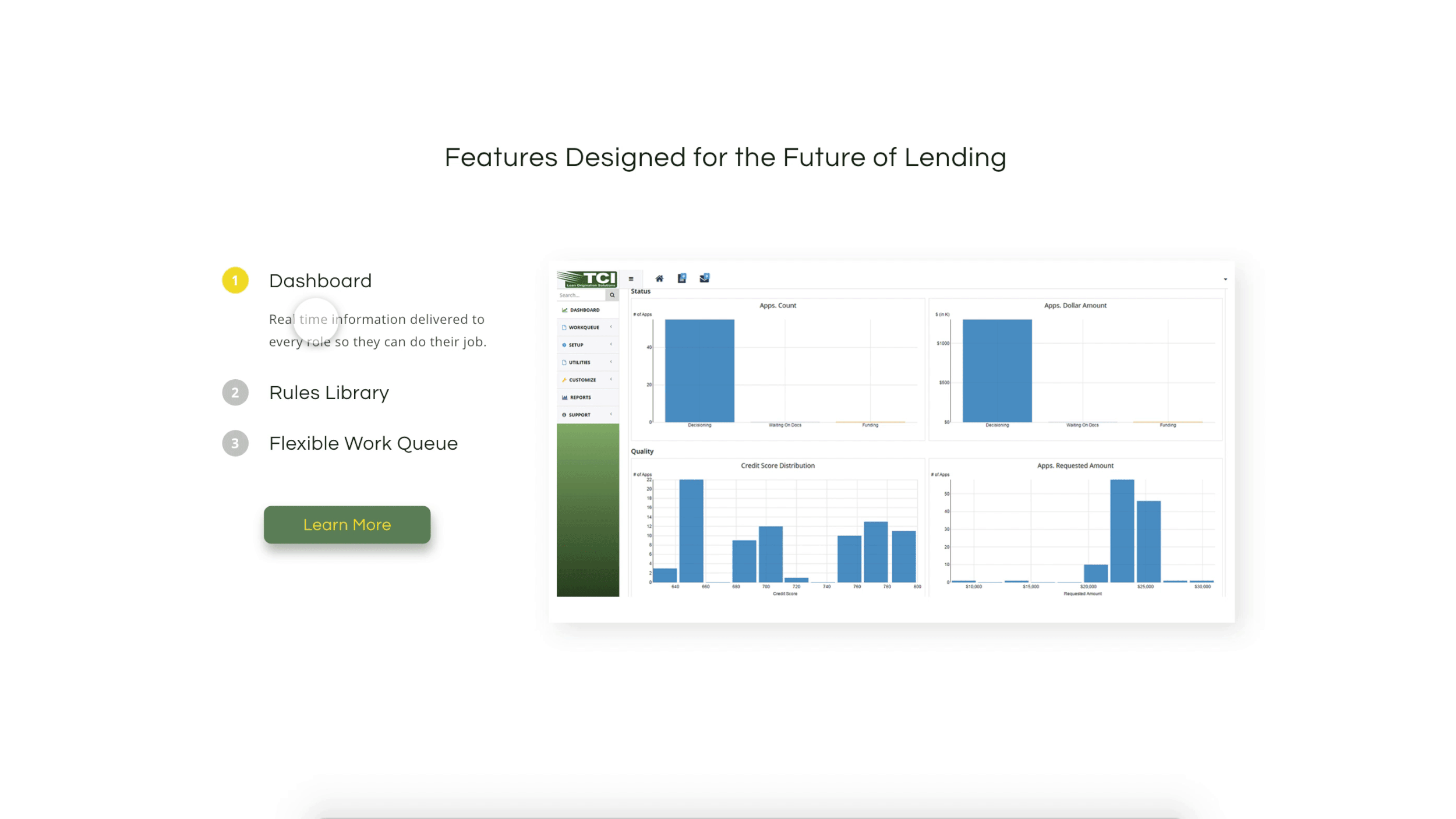Select feature number 3, Flexible Work Queue
This screenshot has height=819, width=1456.
pos(363,443)
